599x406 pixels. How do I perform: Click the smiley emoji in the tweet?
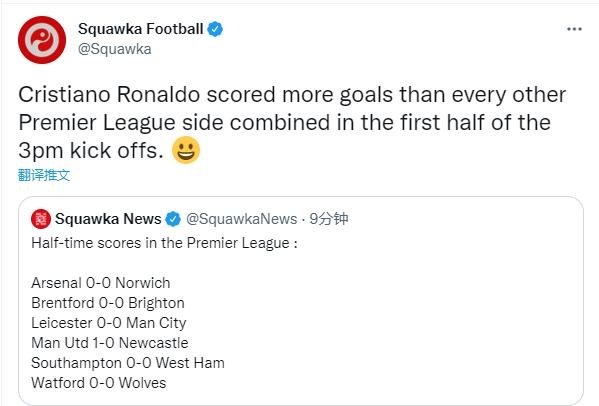click(186, 150)
